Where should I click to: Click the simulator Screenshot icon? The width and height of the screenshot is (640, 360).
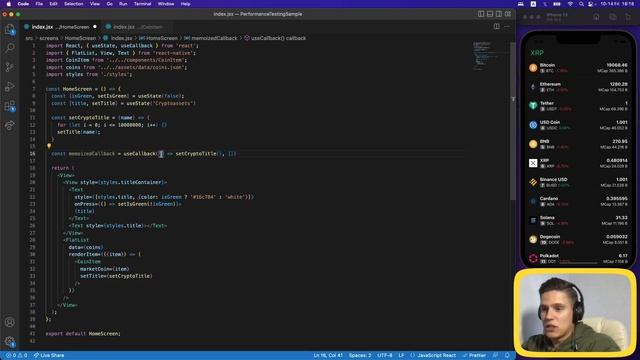[x=613, y=17]
